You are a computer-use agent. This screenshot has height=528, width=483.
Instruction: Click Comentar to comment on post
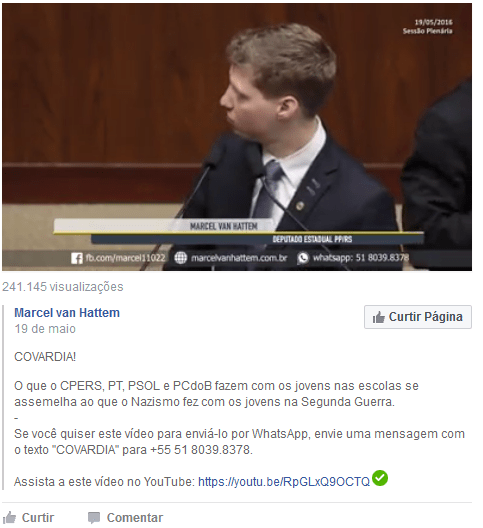(x=125, y=518)
